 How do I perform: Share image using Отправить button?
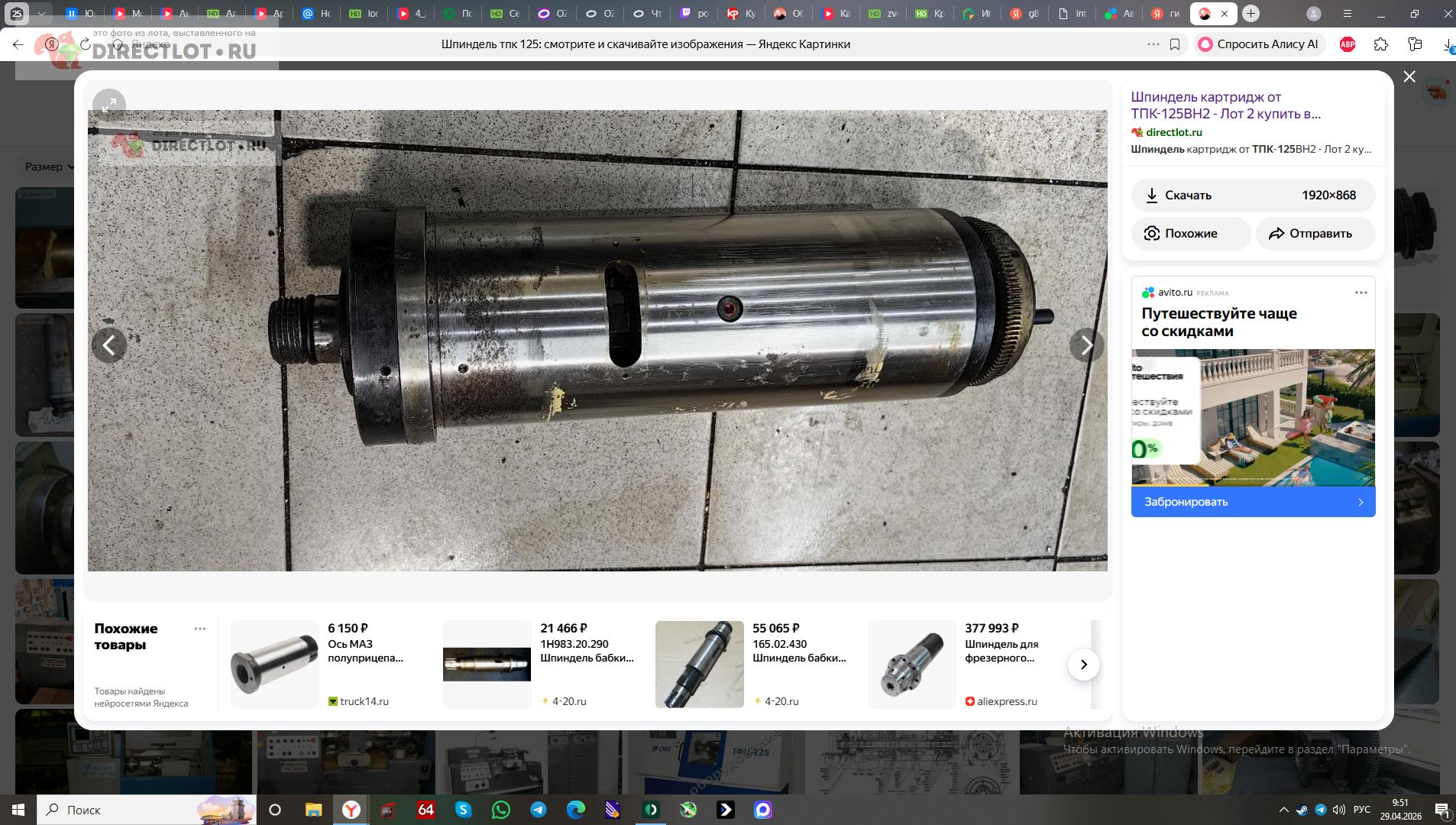coord(1315,234)
